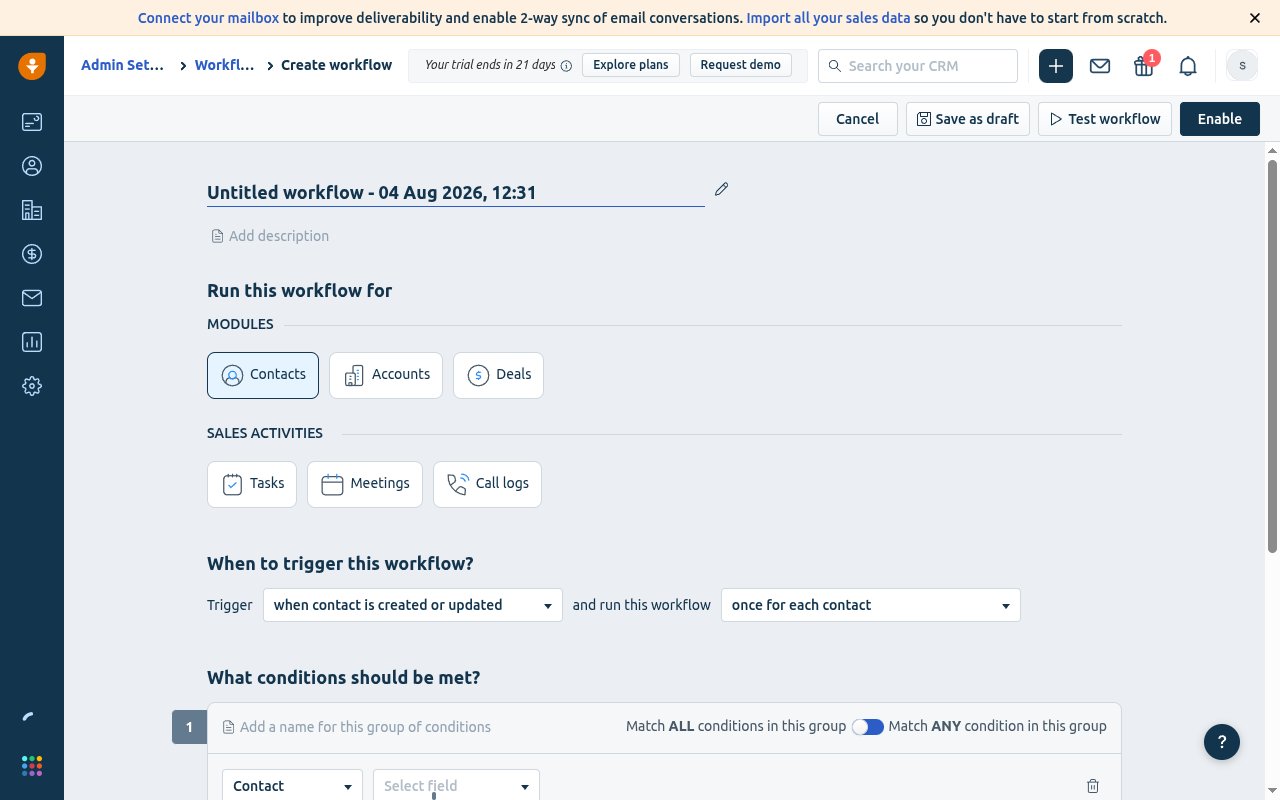
Task: Click Request demo button
Action: pos(740,65)
